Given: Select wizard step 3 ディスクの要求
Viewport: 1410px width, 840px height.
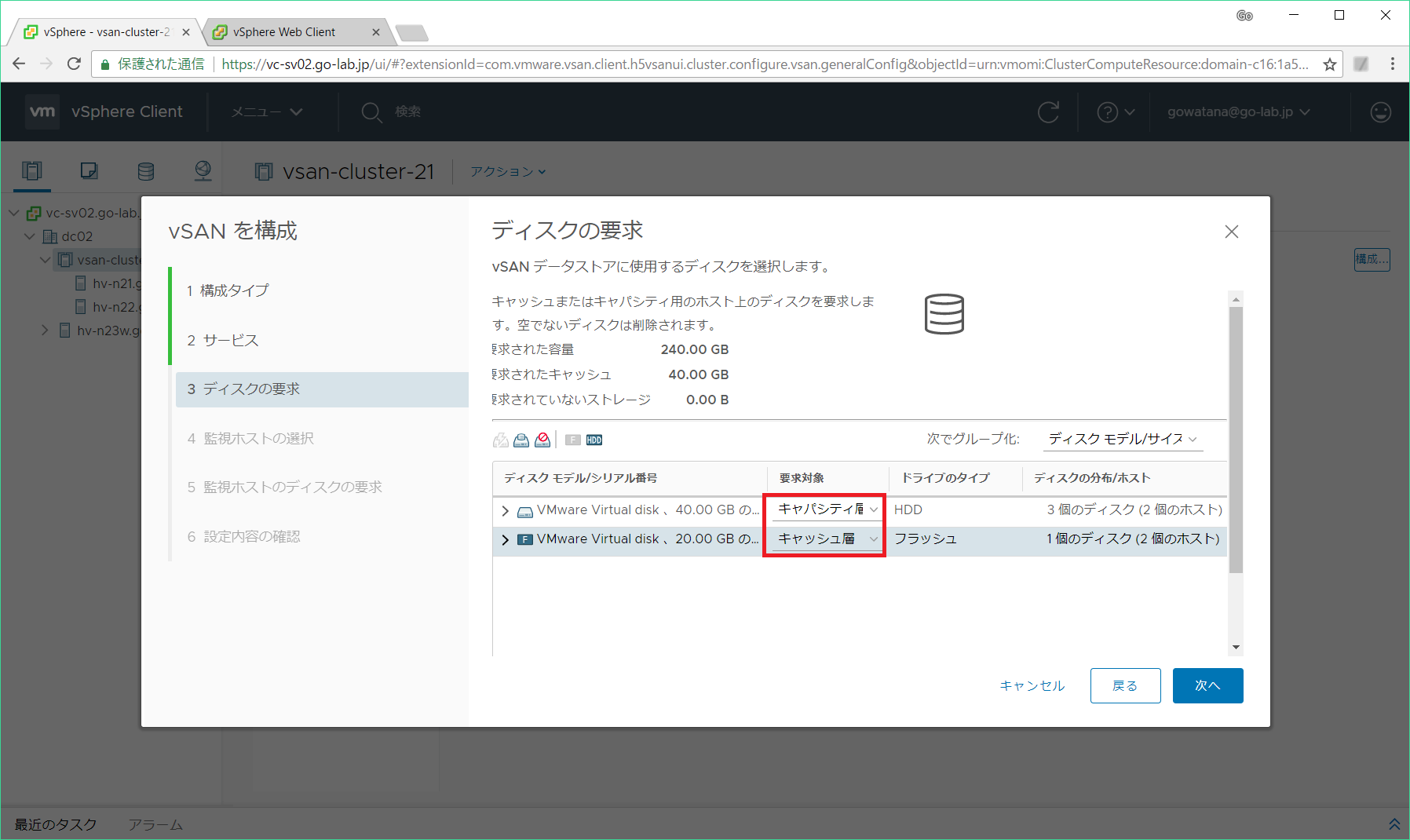Looking at the screenshot, I should (x=322, y=389).
